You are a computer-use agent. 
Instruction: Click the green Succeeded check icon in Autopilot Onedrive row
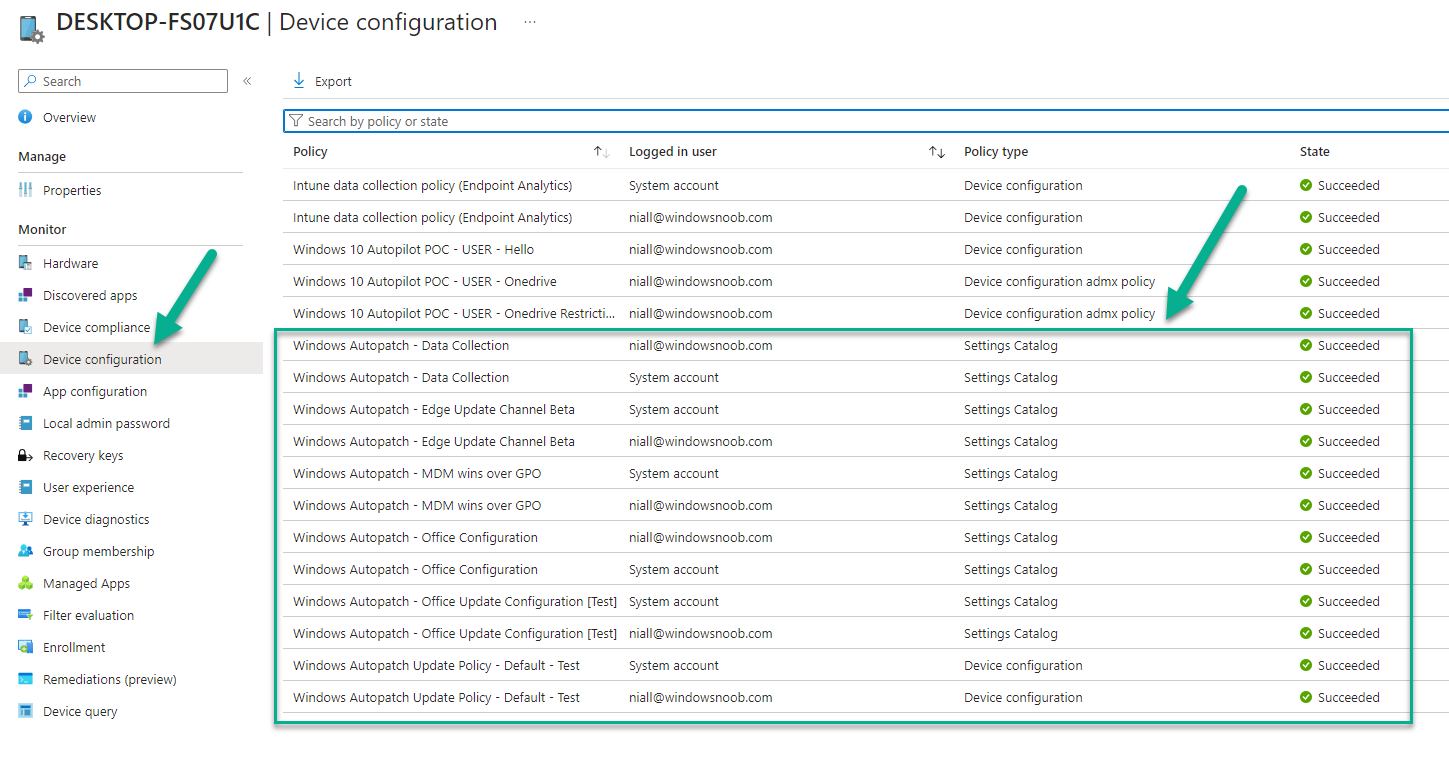point(1305,281)
